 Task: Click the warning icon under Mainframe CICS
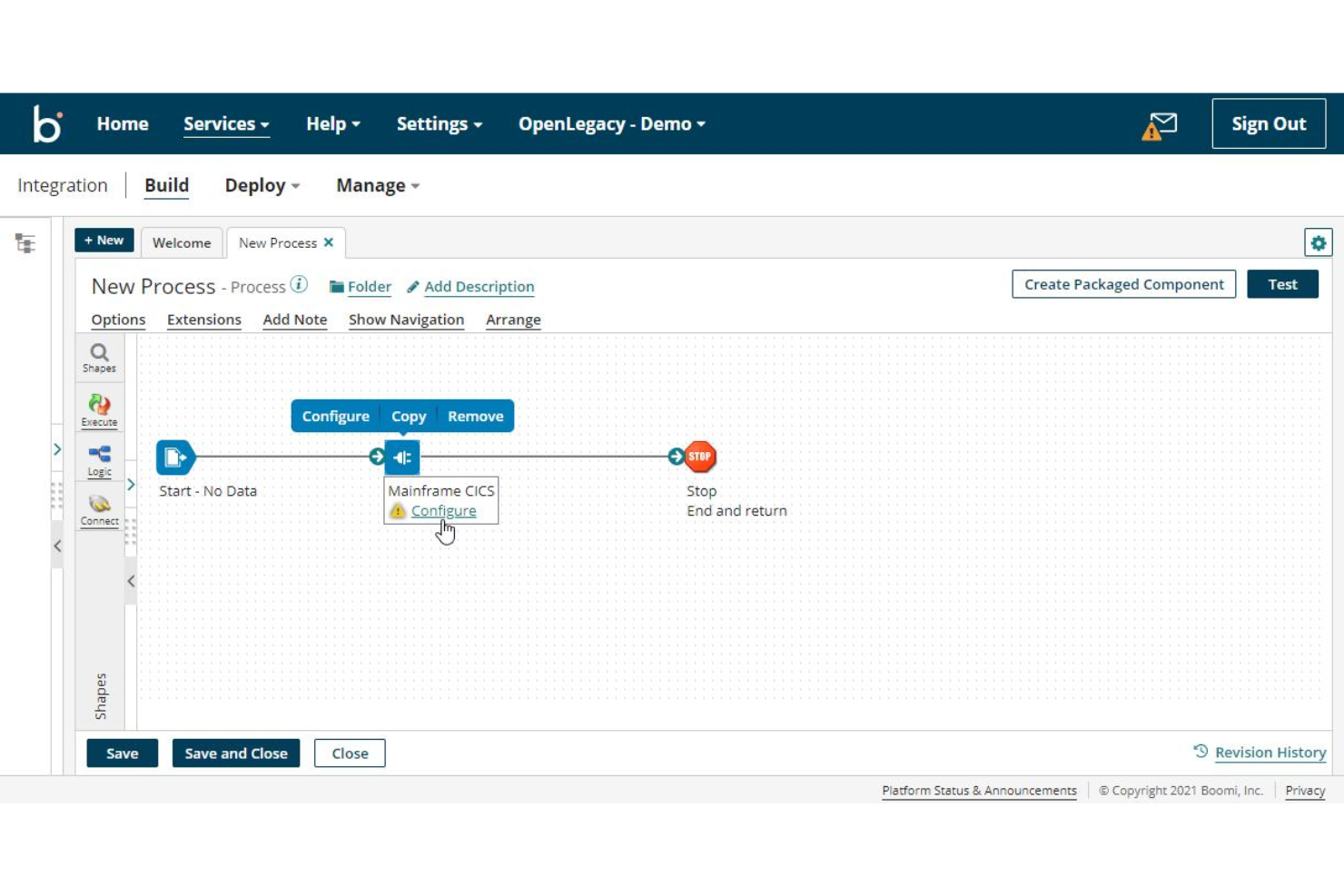click(x=398, y=511)
